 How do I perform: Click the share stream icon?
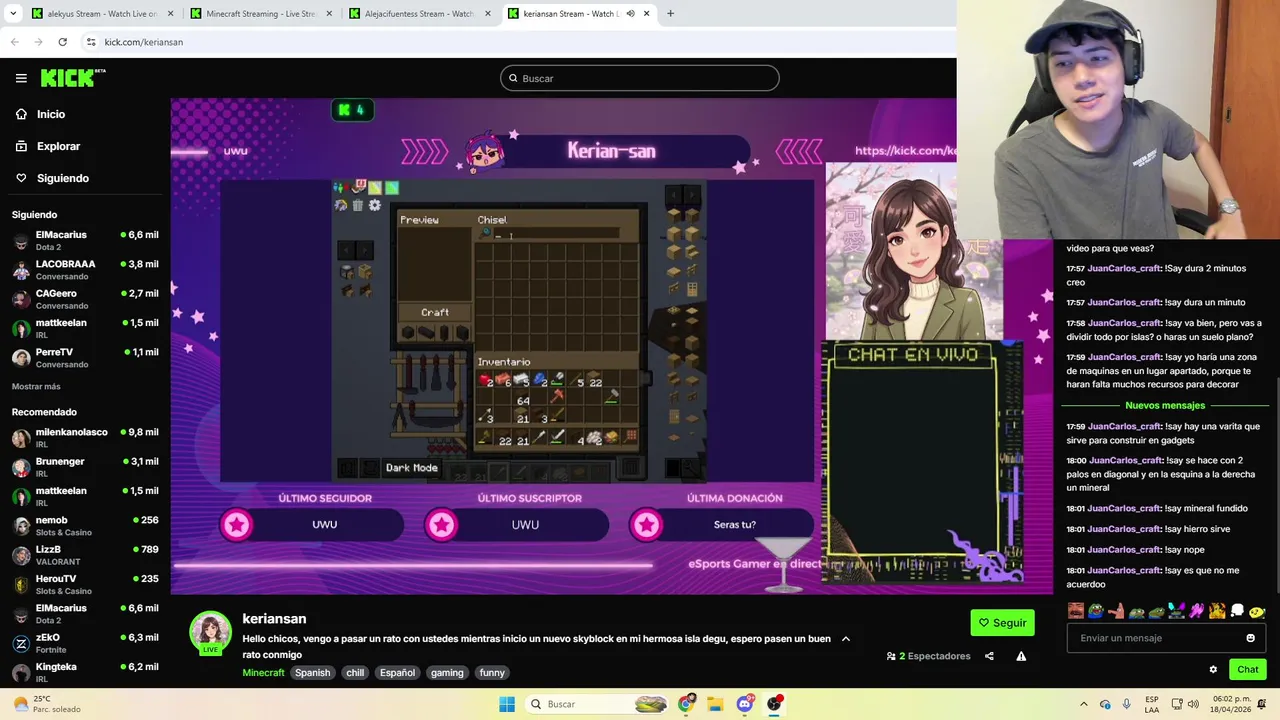(x=989, y=656)
